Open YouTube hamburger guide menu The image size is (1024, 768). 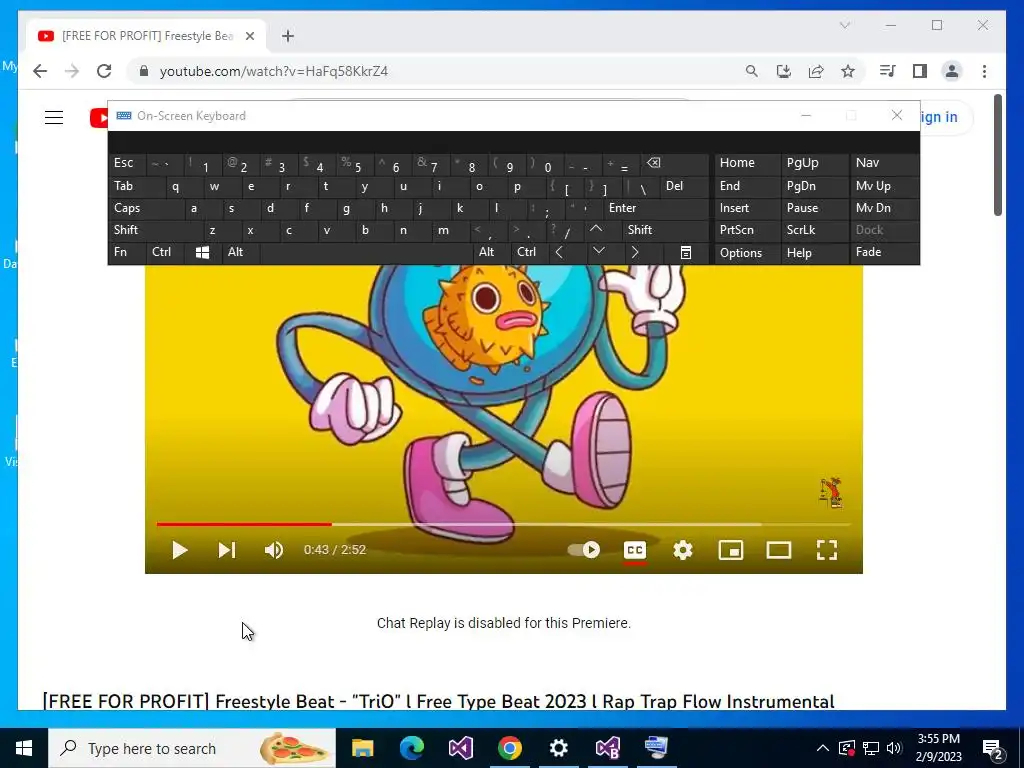point(54,118)
